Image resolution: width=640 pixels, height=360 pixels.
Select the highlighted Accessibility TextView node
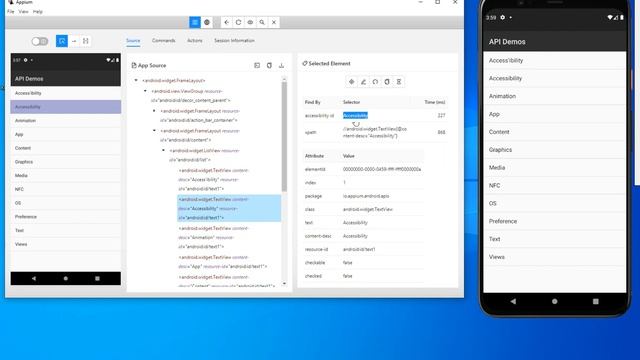coord(229,209)
